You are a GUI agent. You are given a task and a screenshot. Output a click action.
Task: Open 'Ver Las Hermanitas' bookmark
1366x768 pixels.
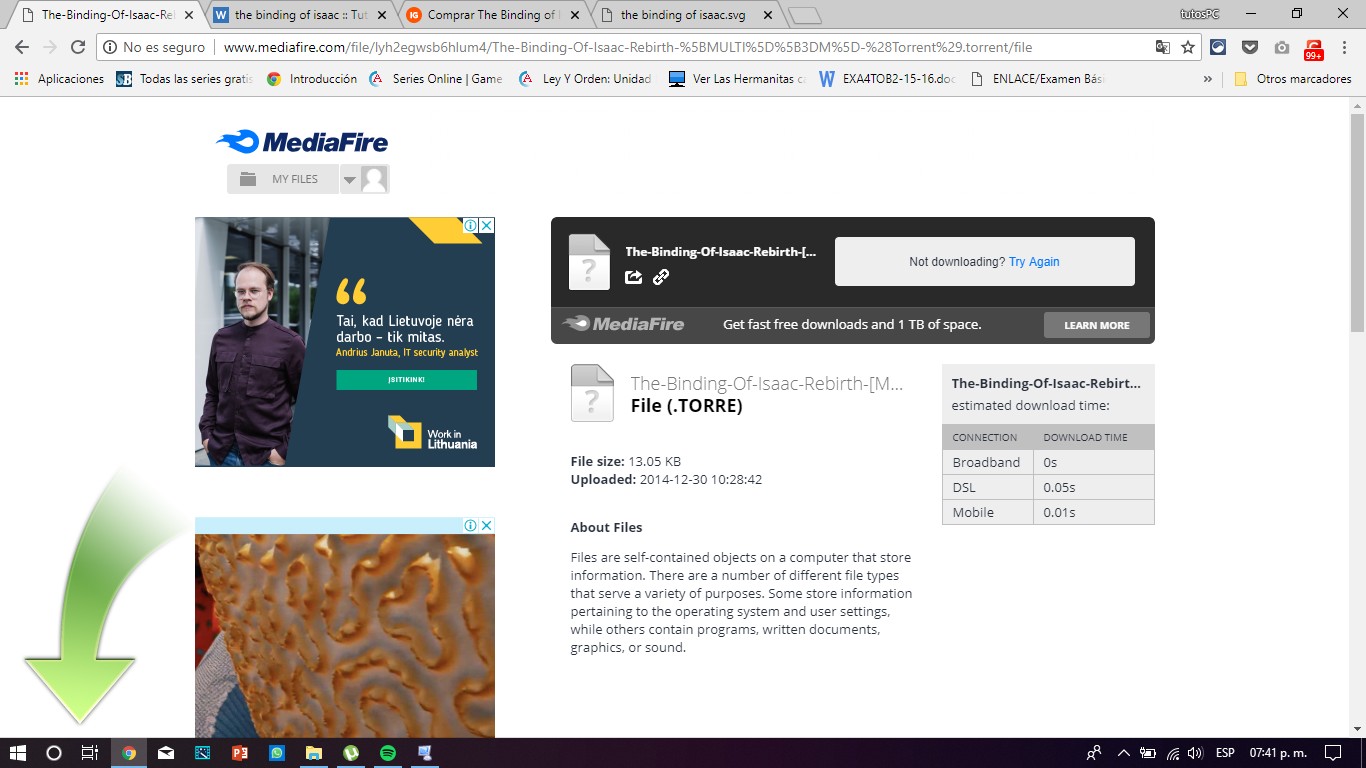tap(738, 79)
